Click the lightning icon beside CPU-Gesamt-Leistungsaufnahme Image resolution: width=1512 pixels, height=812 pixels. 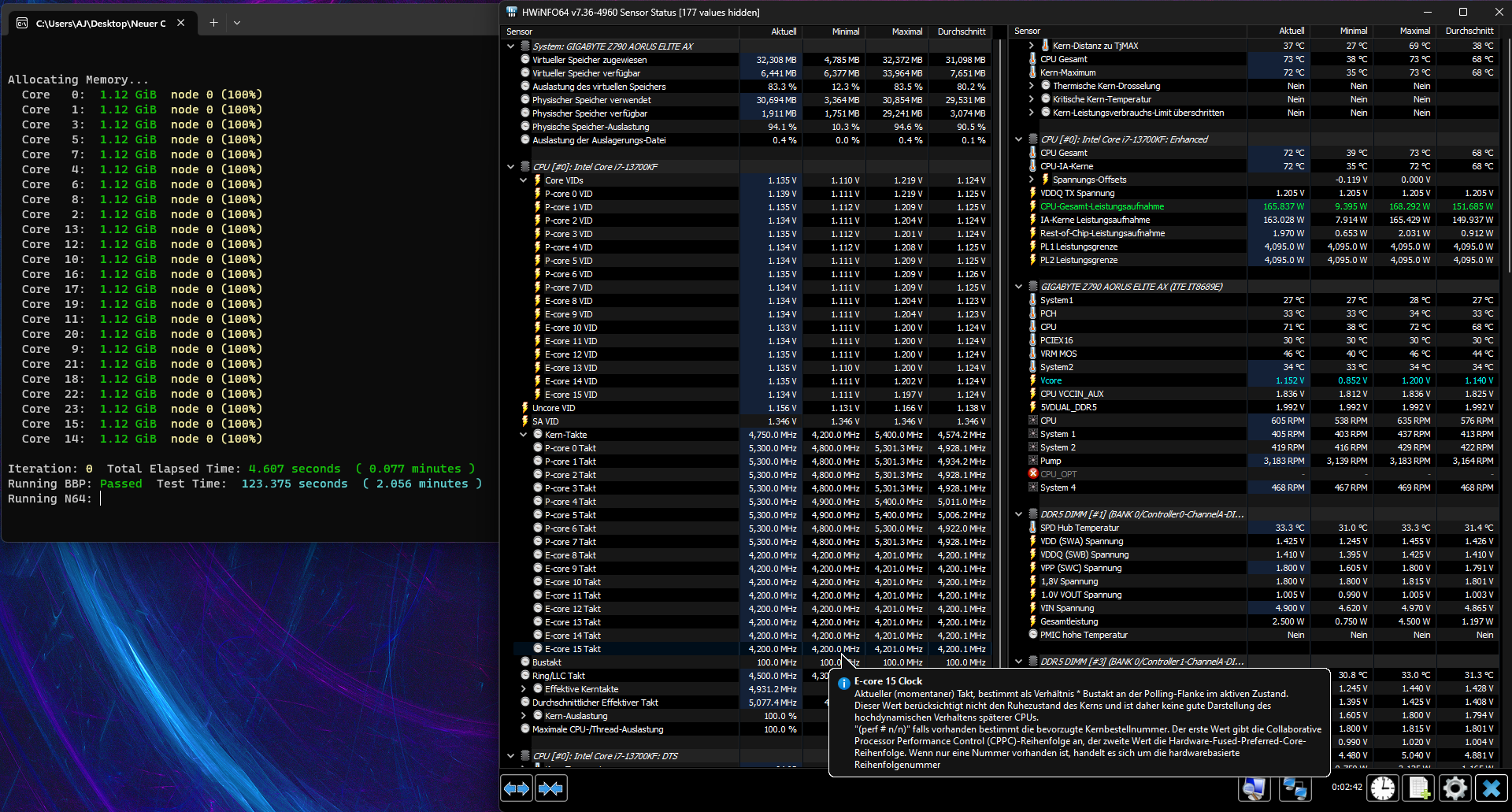[1032, 206]
